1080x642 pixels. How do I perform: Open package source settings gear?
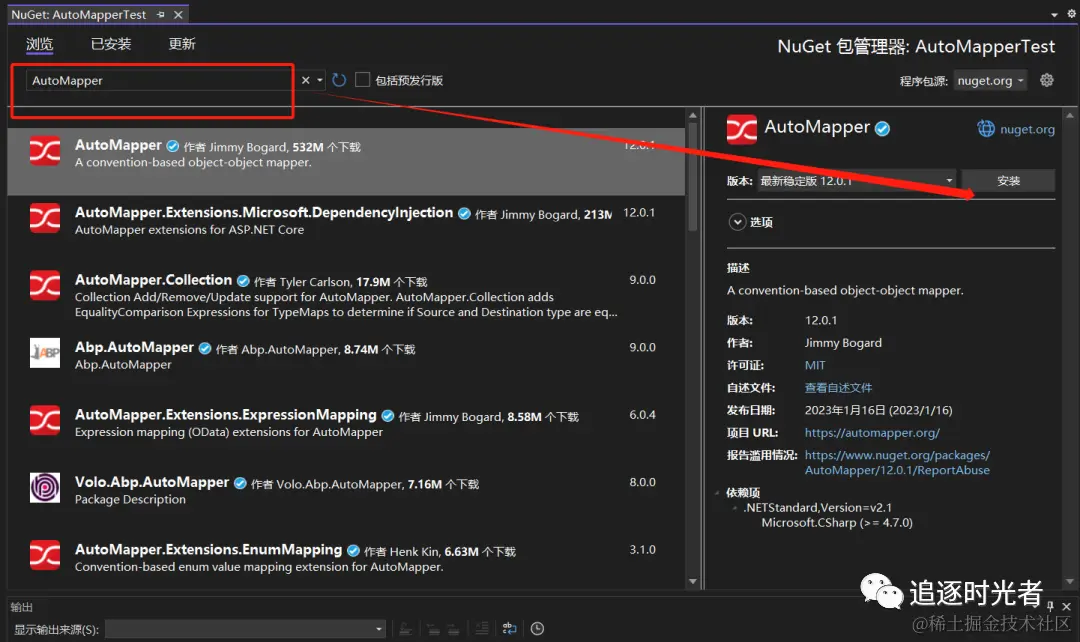(x=1047, y=80)
